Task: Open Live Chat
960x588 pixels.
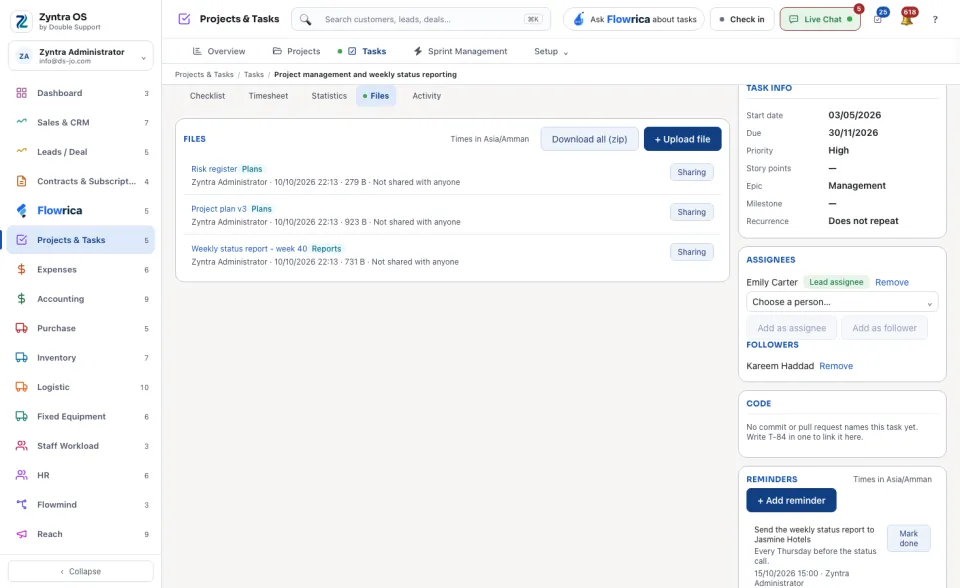Action: coord(820,20)
